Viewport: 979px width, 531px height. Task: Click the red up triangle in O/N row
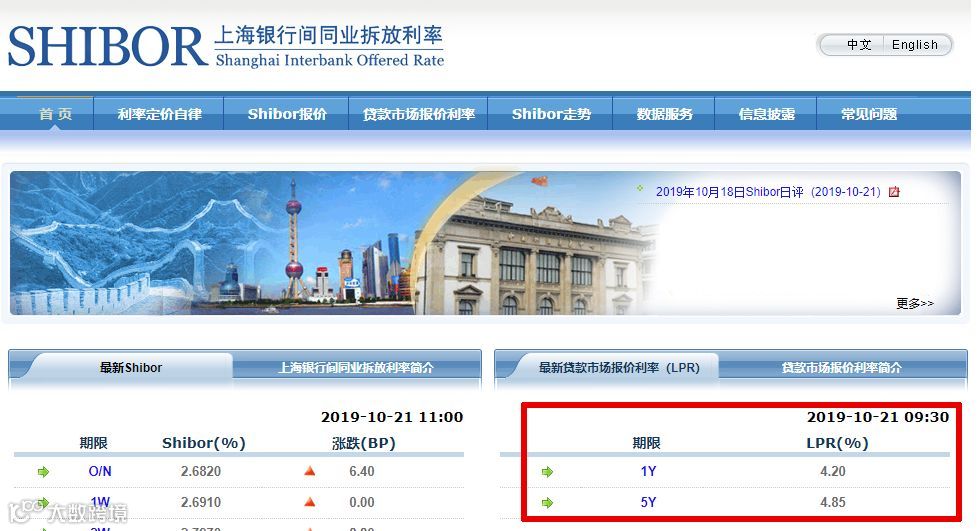[309, 471]
